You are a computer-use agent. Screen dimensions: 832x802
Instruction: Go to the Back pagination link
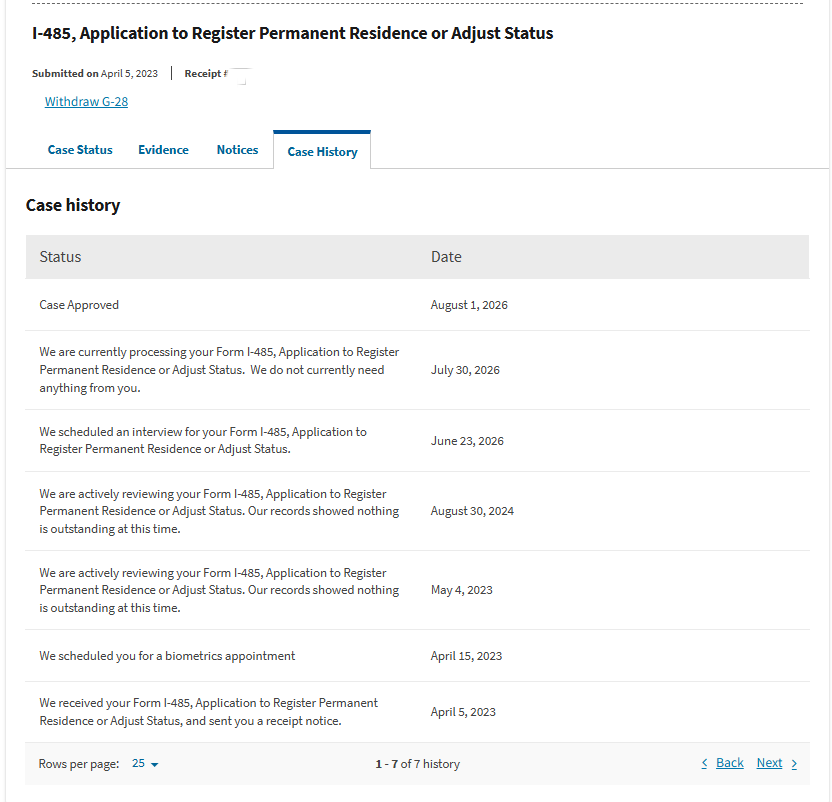pos(730,763)
